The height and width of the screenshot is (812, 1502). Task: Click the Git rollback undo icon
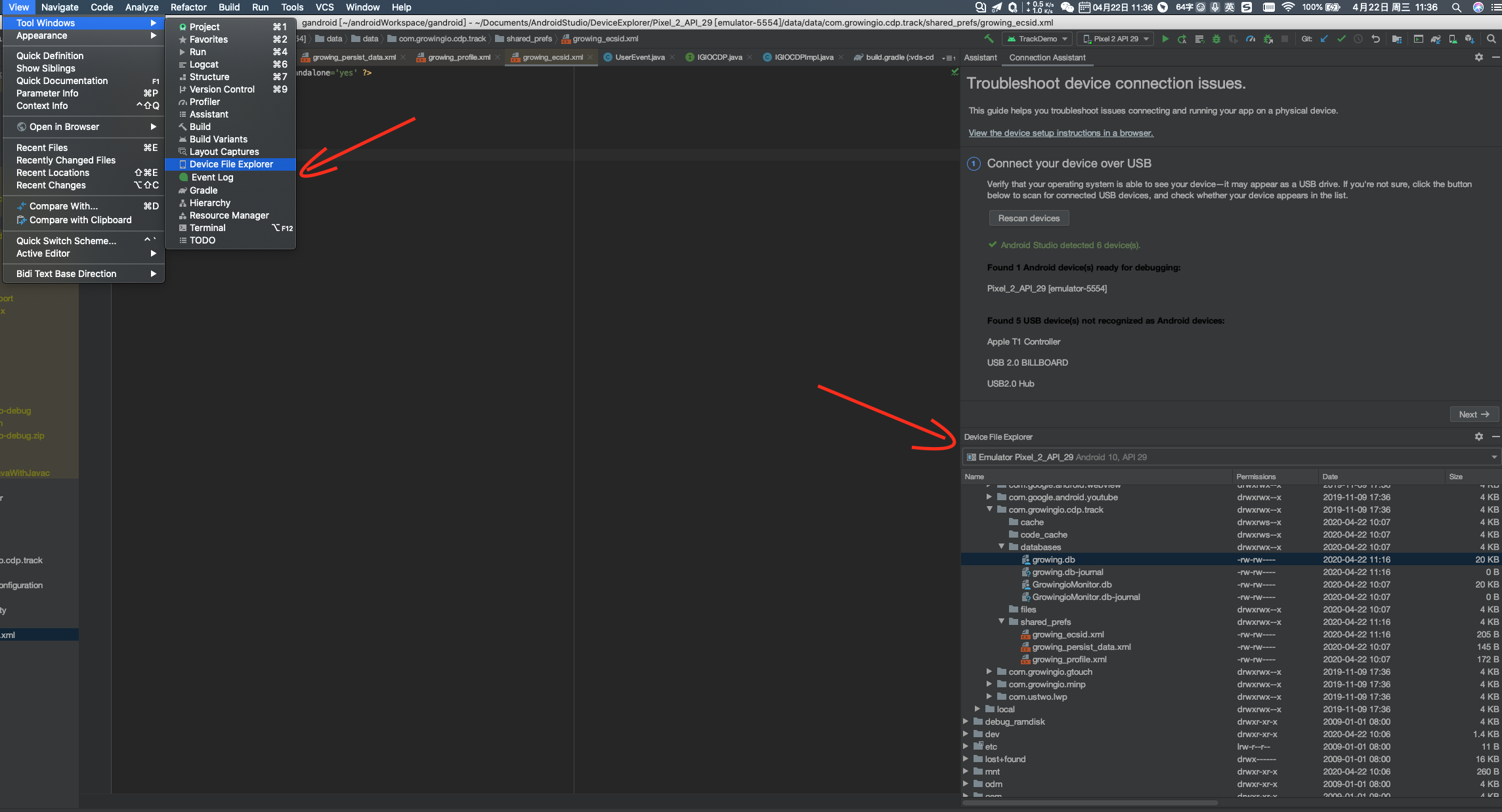tap(1375, 39)
